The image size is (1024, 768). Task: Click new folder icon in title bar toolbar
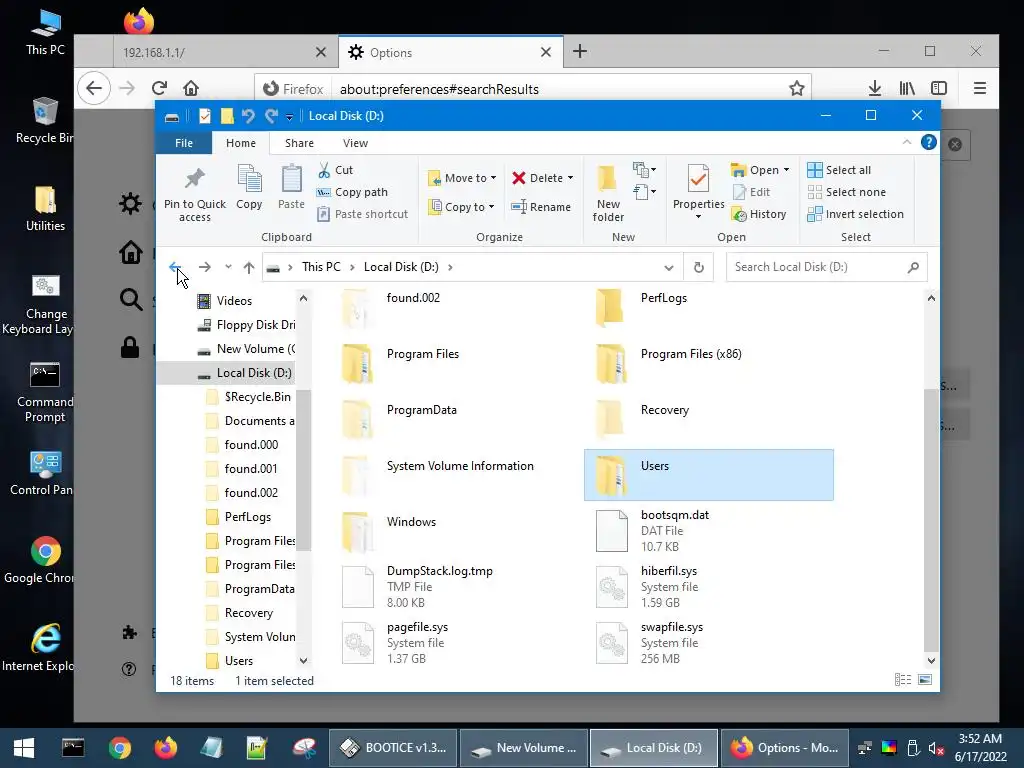click(227, 116)
